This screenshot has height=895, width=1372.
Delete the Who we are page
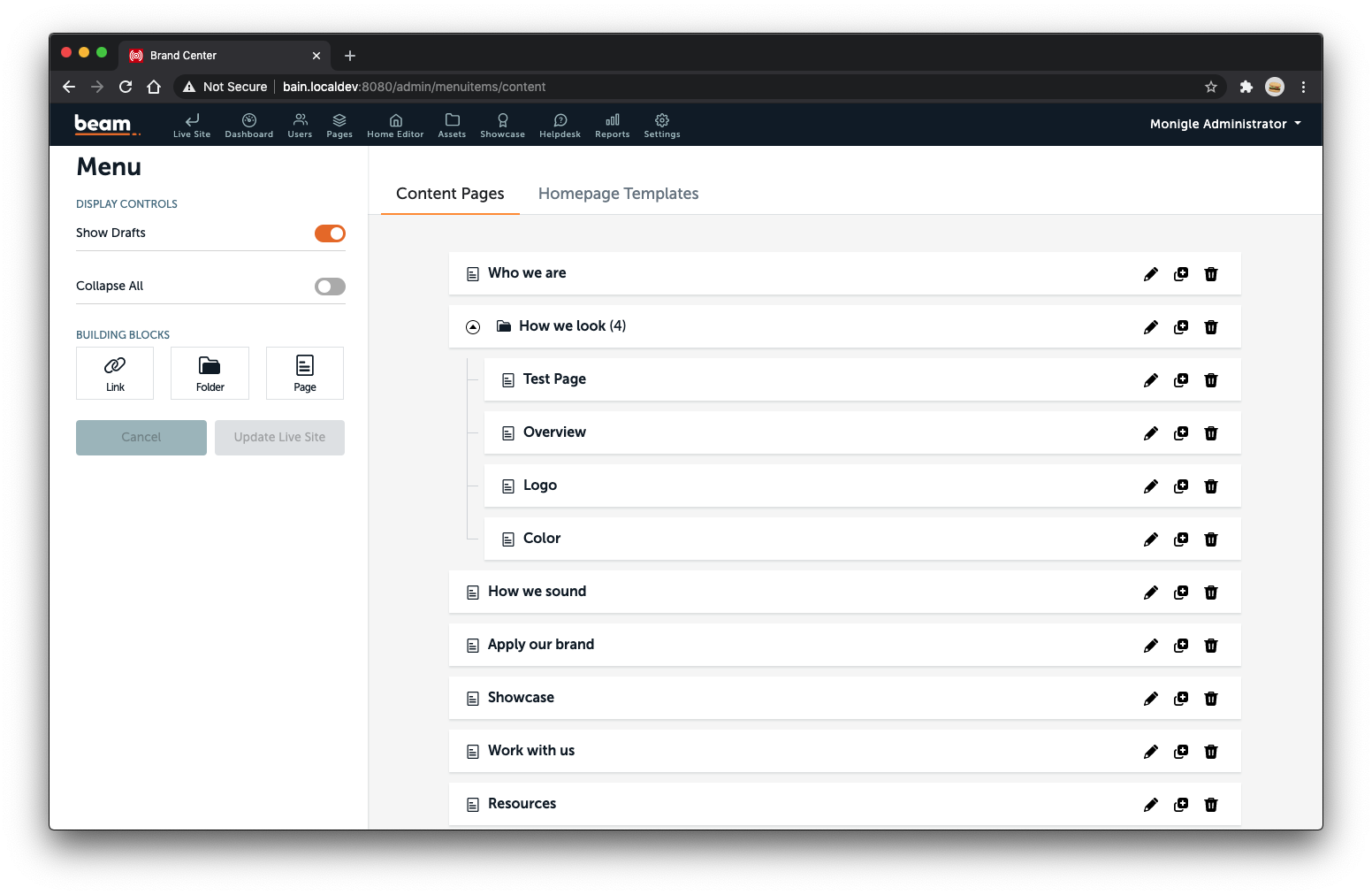click(x=1211, y=274)
